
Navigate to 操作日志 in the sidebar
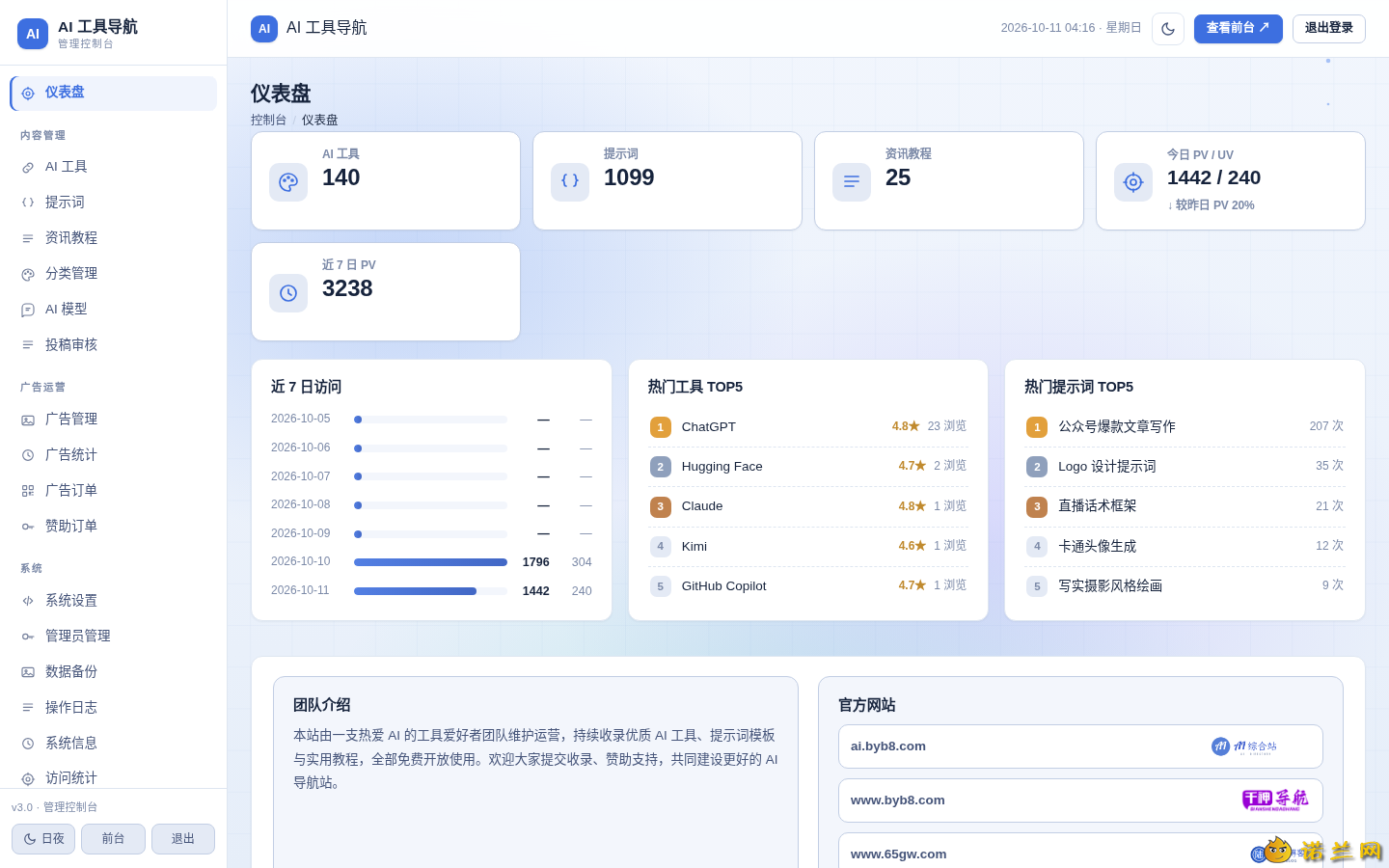(x=114, y=708)
